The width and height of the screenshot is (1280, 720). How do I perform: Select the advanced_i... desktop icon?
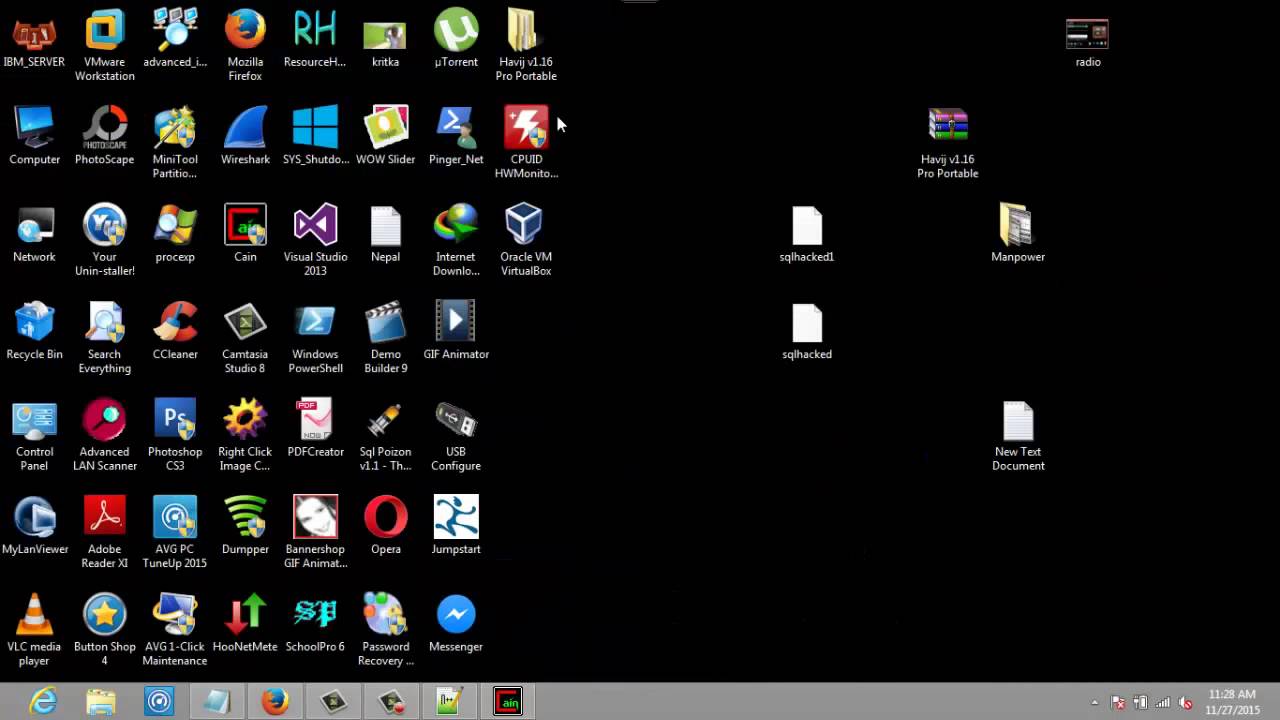click(x=175, y=40)
